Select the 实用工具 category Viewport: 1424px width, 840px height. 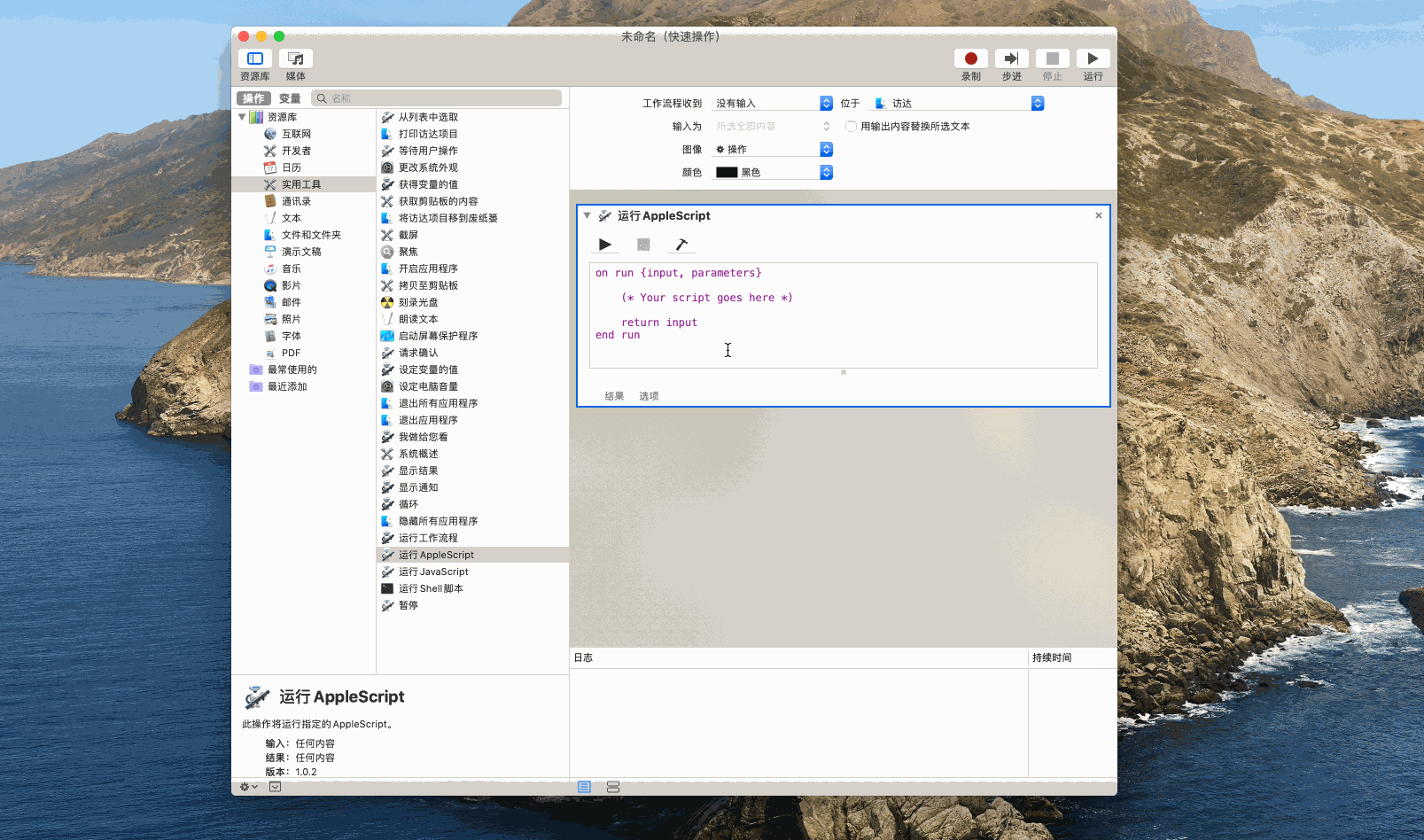click(x=304, y=184)
